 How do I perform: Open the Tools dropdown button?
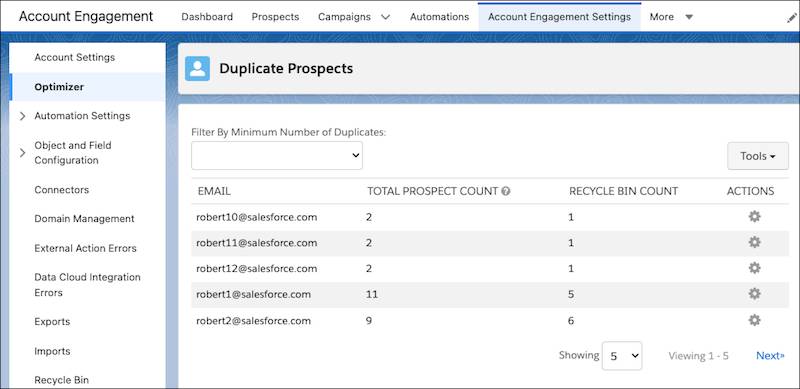click(758, 156)
